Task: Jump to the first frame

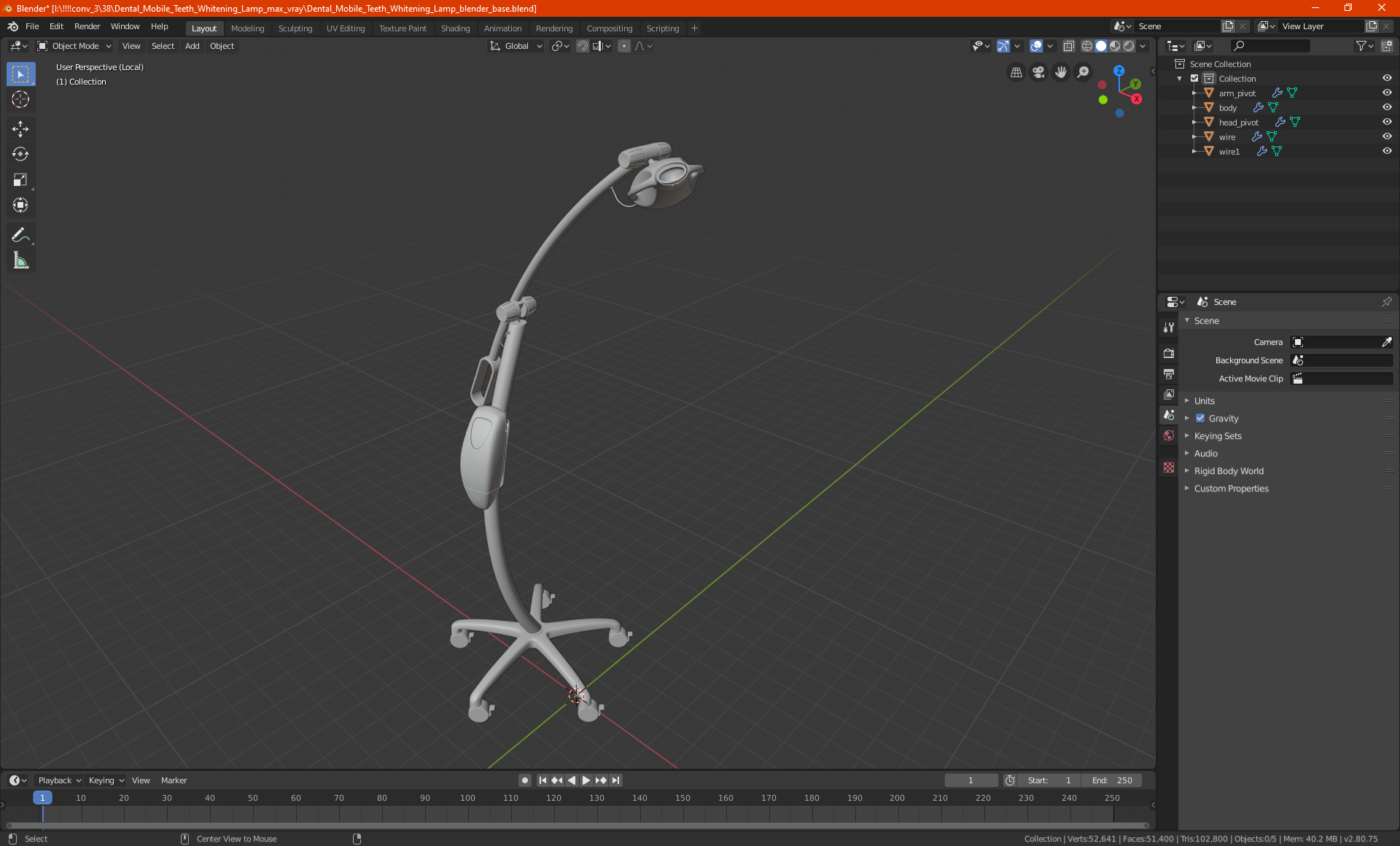Action: [x=542, y=780]
